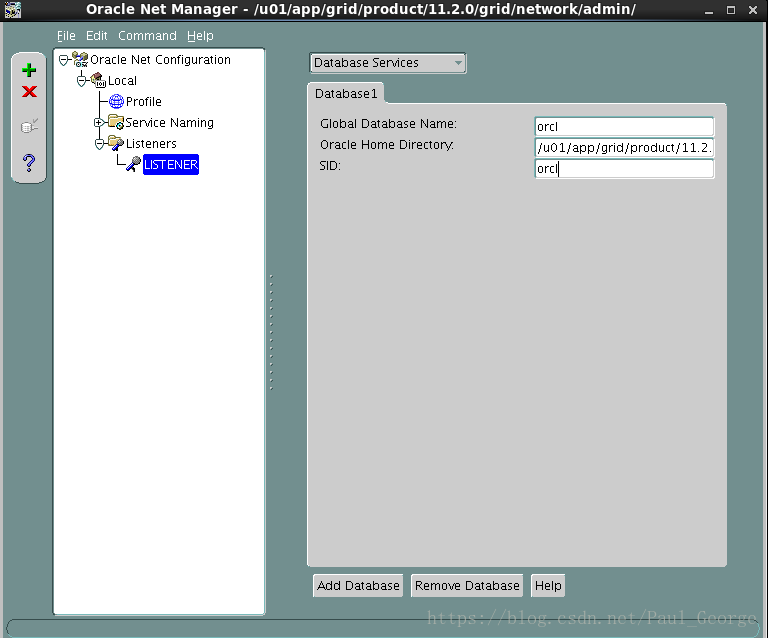Collapse the Listeners tree node
Image resolution: width=768 pixels, height=638 pixels.
coord(99,144)
